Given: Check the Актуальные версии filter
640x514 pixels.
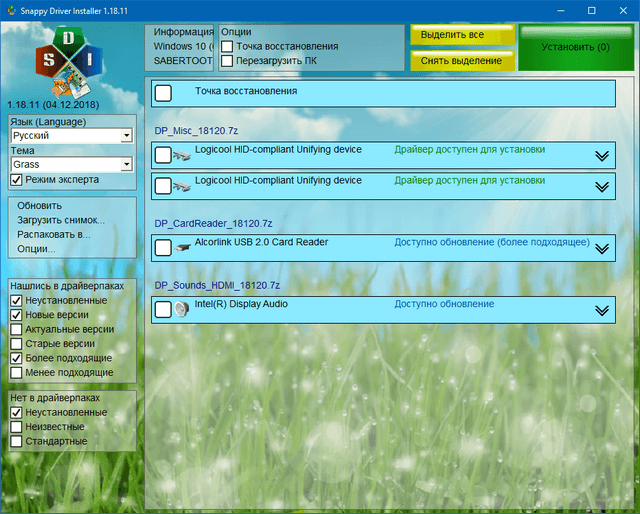Looking at the screenshot, I should click(16, 329).
